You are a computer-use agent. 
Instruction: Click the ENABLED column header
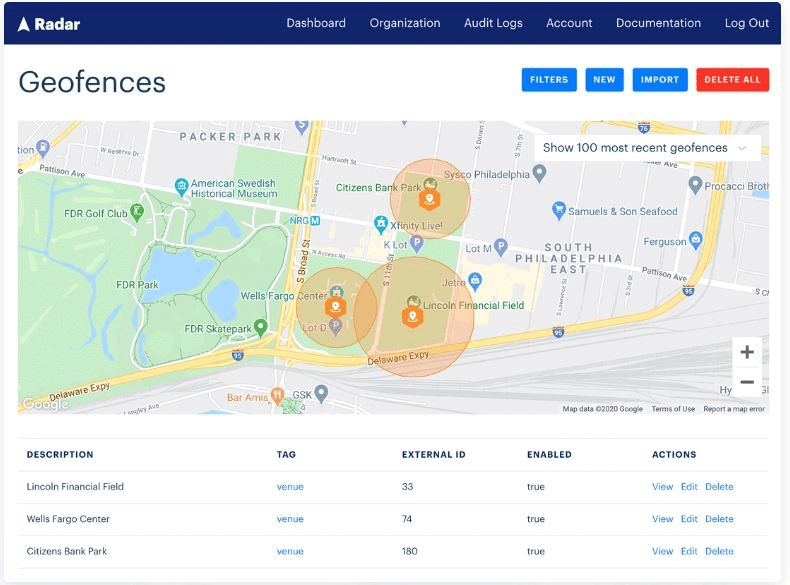click(550, 454)
